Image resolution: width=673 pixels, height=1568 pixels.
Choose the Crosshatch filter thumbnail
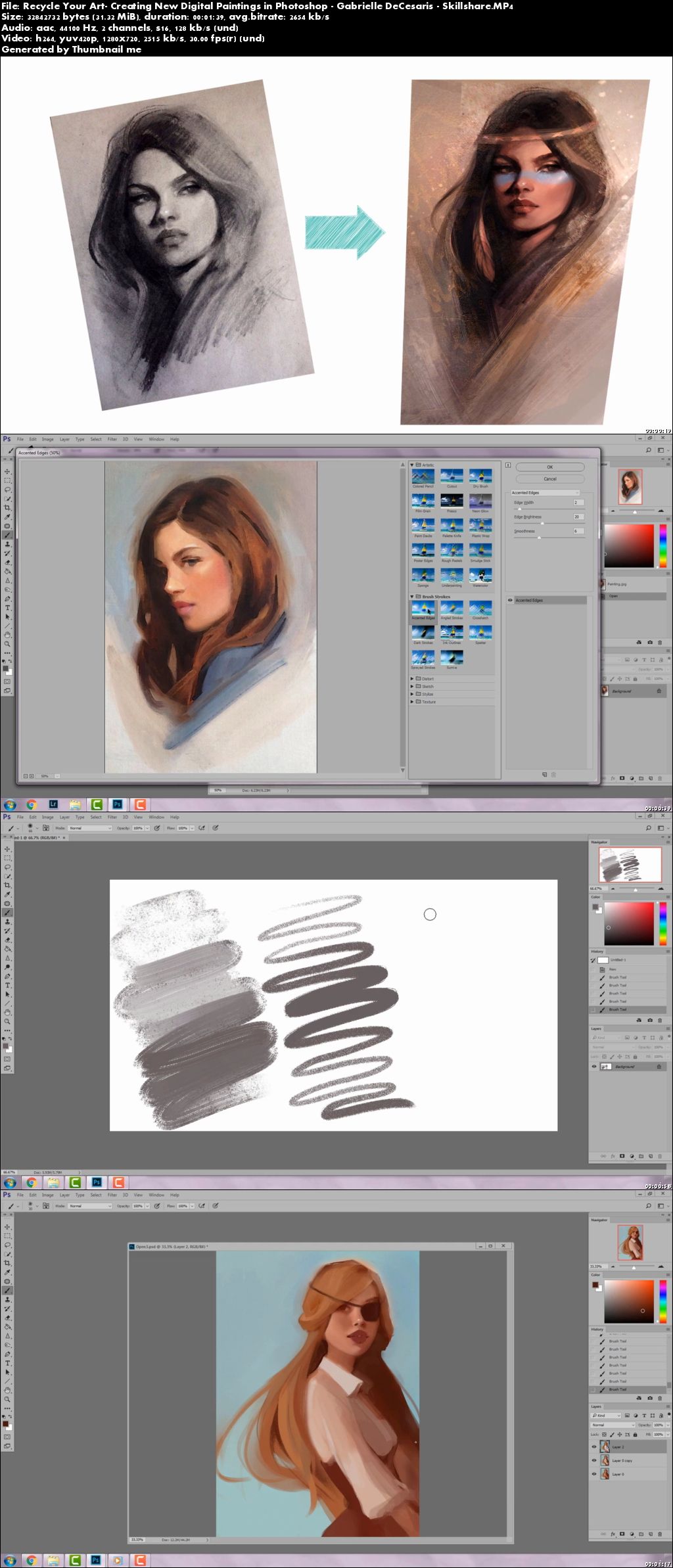click(480, 608)
